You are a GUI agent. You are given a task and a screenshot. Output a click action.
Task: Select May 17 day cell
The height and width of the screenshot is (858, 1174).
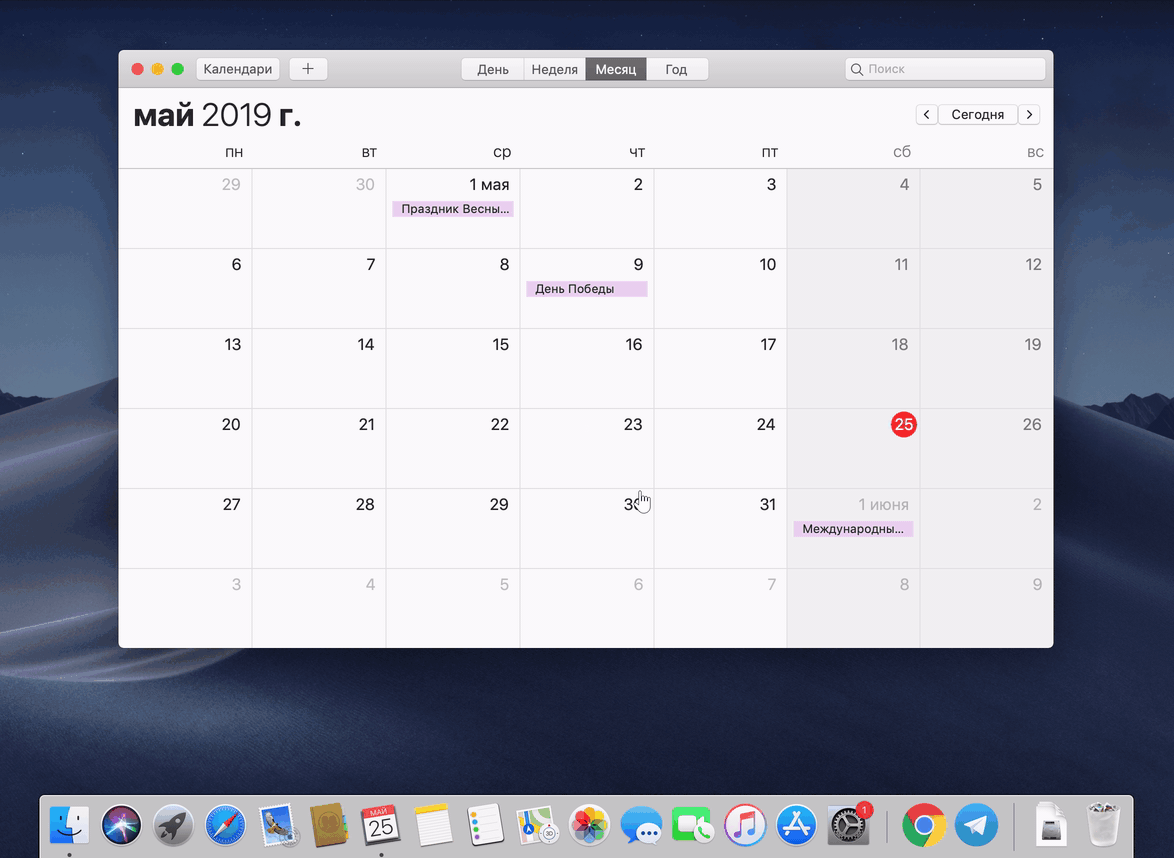click(720, 368)
